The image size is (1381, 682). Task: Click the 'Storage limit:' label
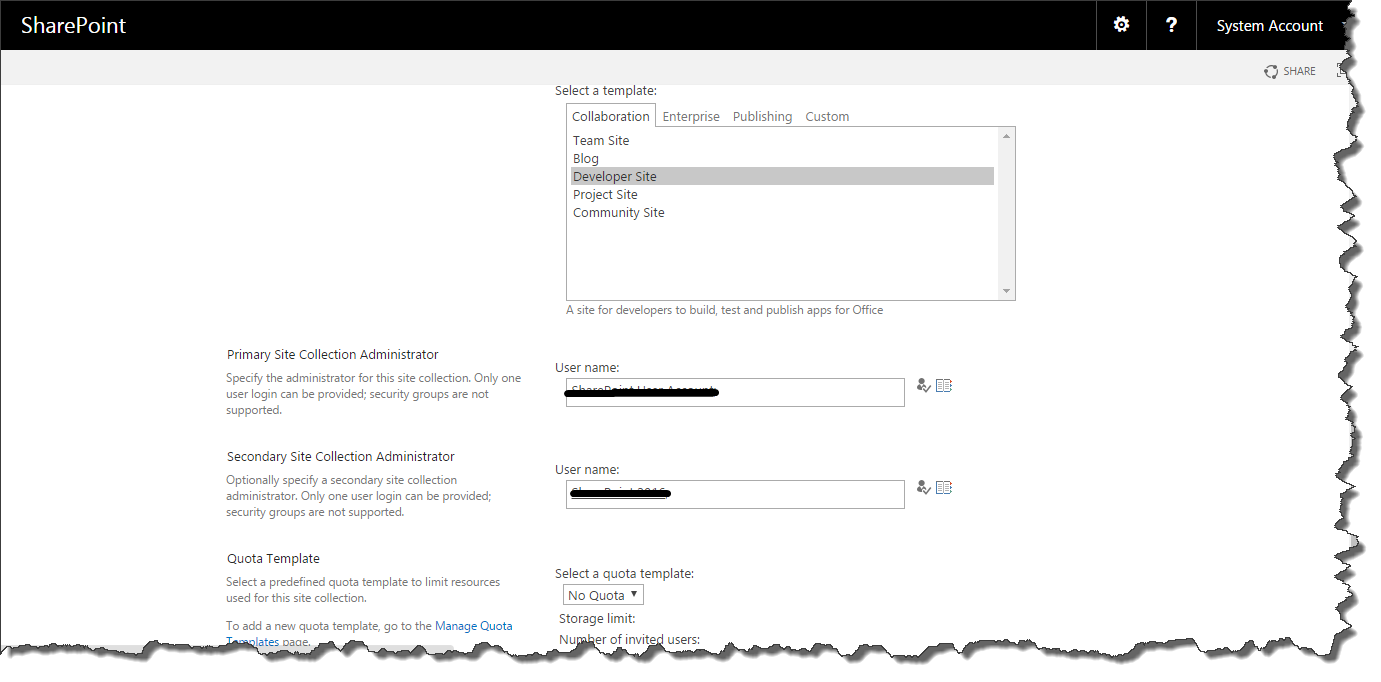(x=597, y=619)
